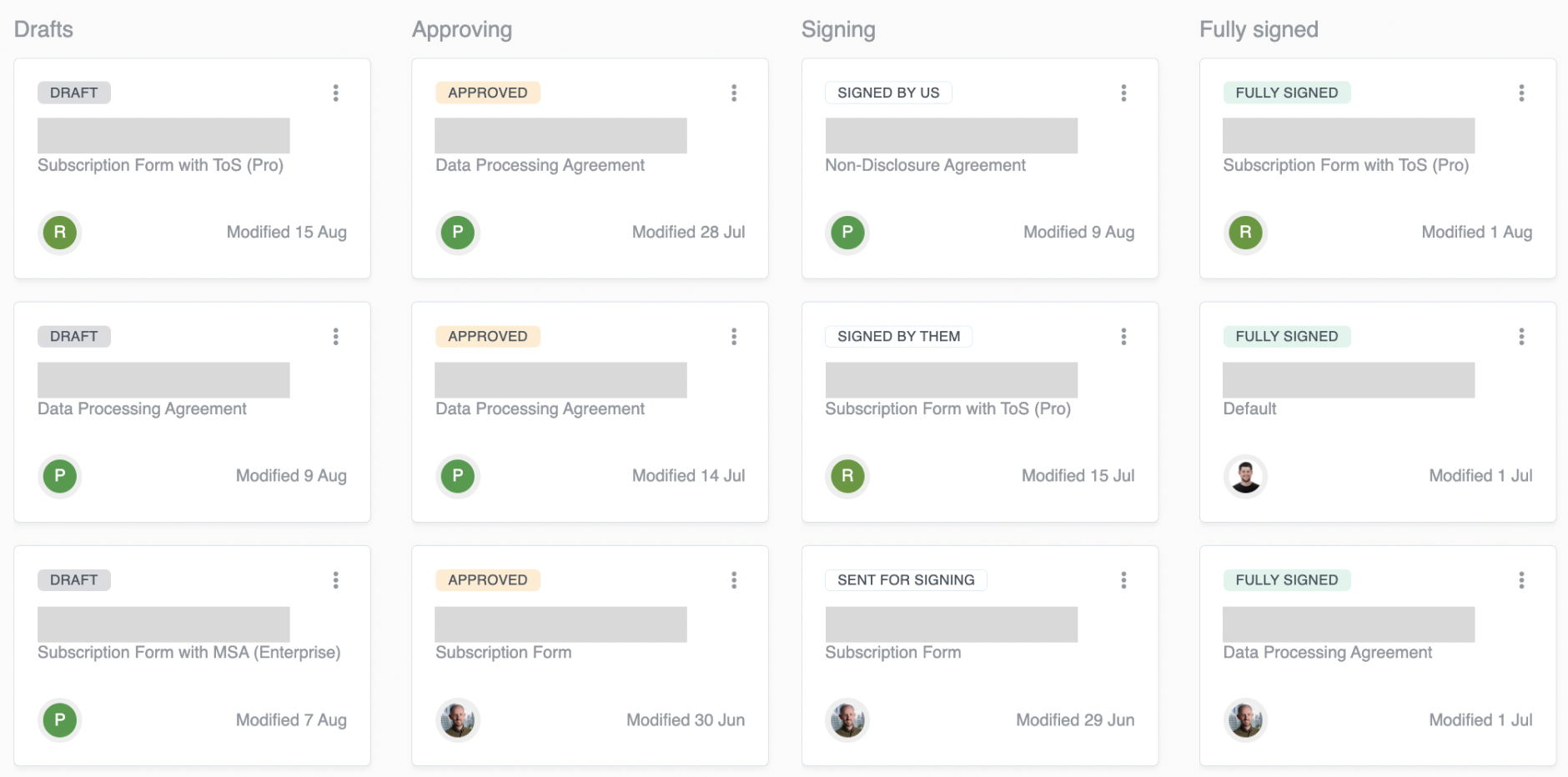This screenshot has height=777, width=1568.
Task: Open the three-dot menu on the Approved card modified 28 Jul
Action: (x=734, y=93)
